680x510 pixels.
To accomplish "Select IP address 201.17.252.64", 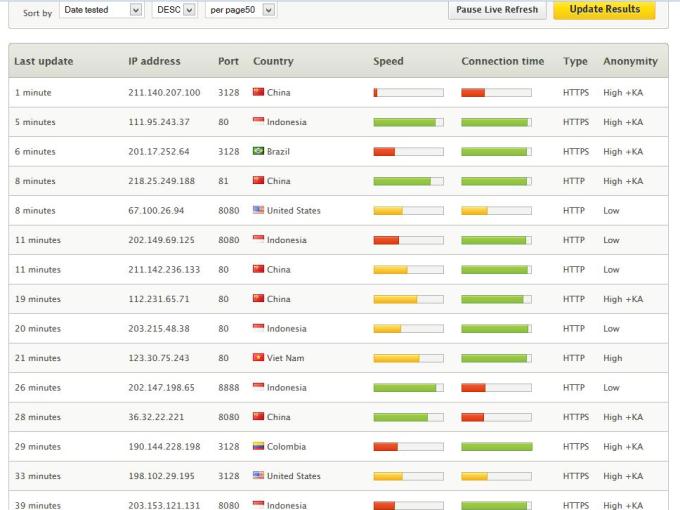I will pyautogui.click(x=159, y=151).
